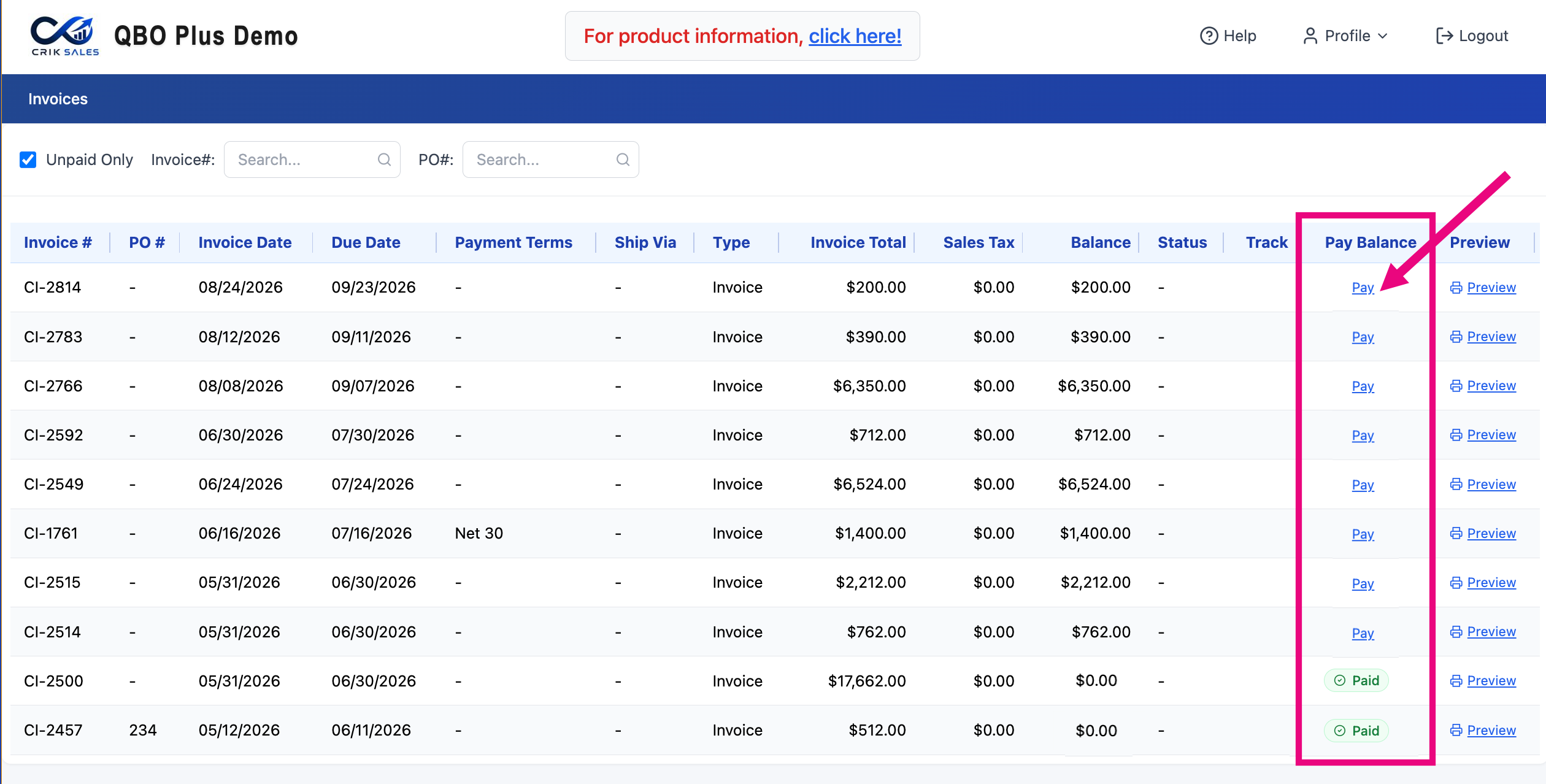Image resolution: width=1546 pixels, height=784 pixels.
Task: Click printer icon for invoice CI-2514
Action: coord(1456,632)
